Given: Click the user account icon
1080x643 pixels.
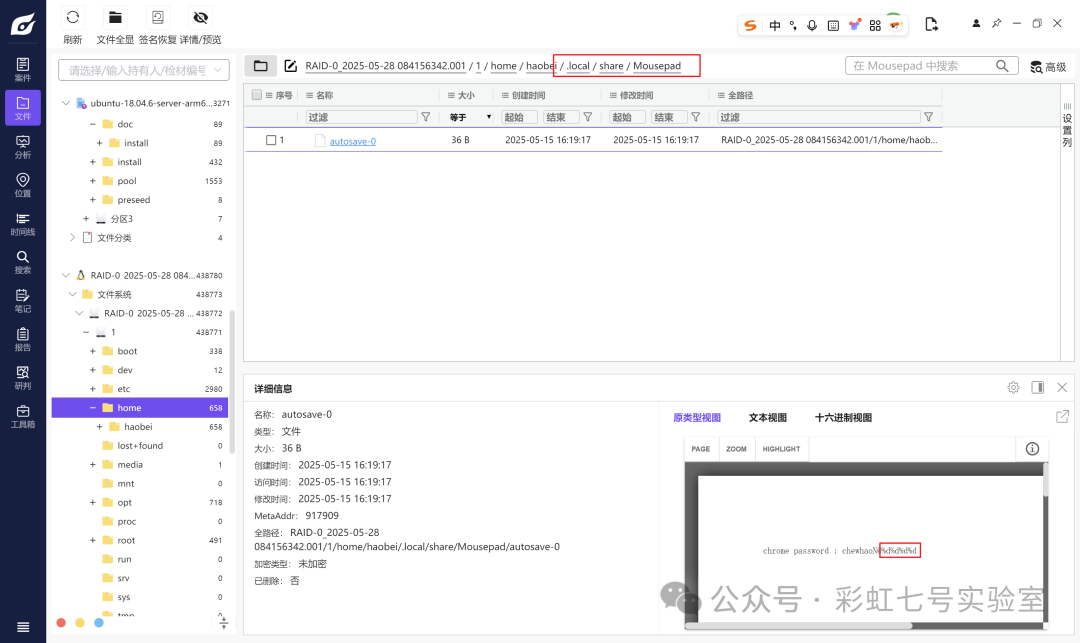Looking at the screenshot, I should (976, 23).
